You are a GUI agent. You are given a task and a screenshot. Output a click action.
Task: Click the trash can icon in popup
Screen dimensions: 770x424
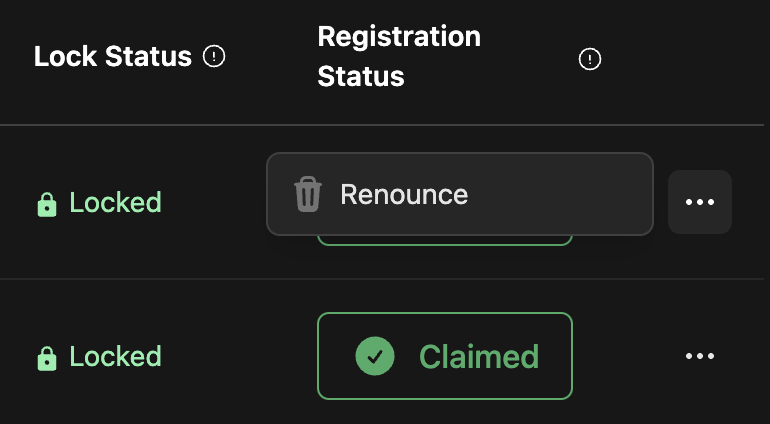click(307, 194)
